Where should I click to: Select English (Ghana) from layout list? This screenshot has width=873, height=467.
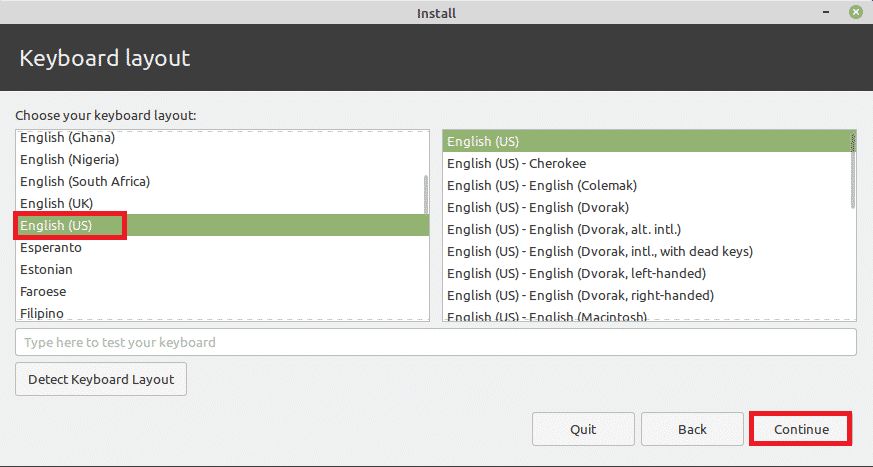(67, 138)
